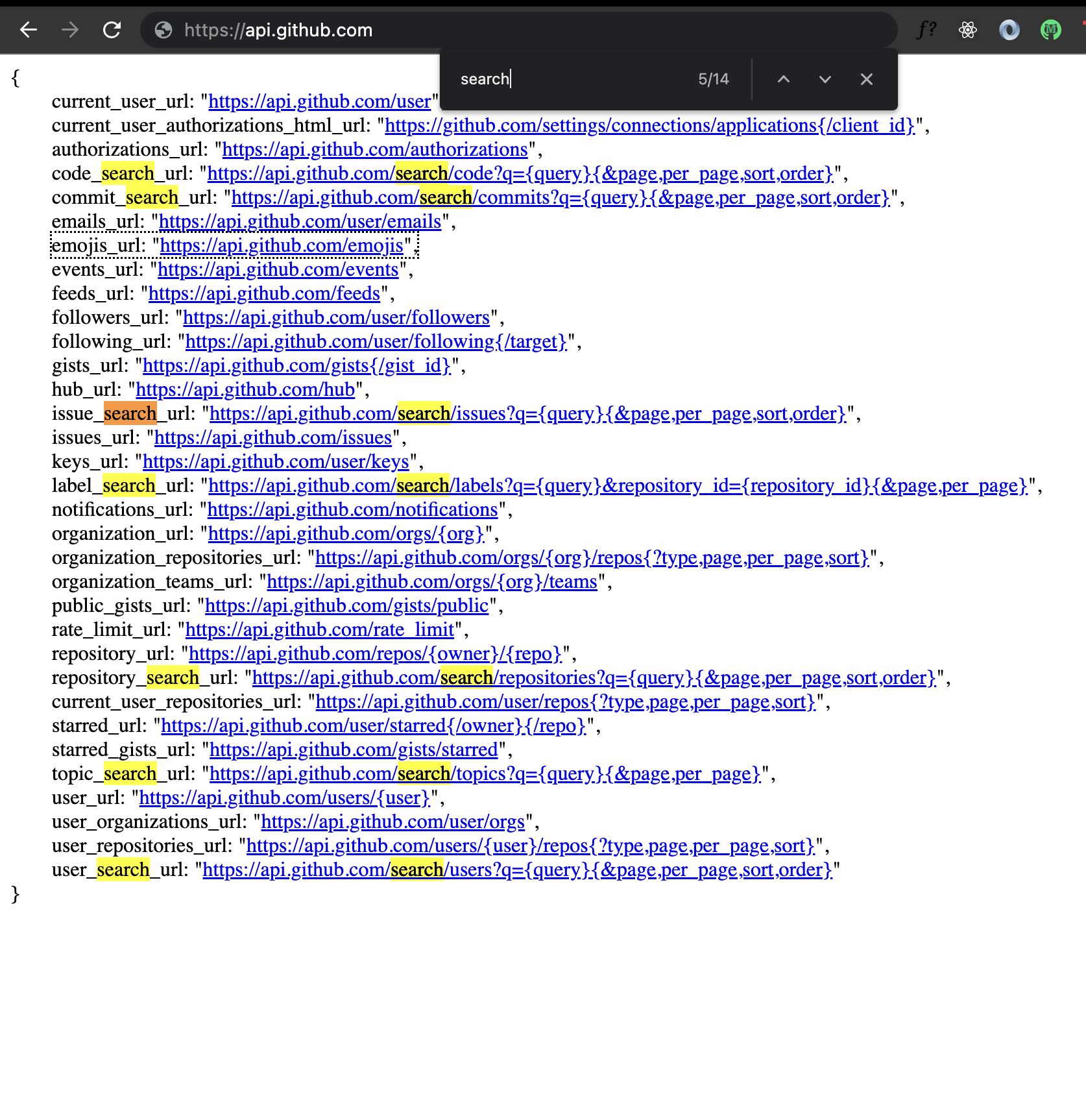
Task: Open the organization_url link
Action: (x=346, y=534)
